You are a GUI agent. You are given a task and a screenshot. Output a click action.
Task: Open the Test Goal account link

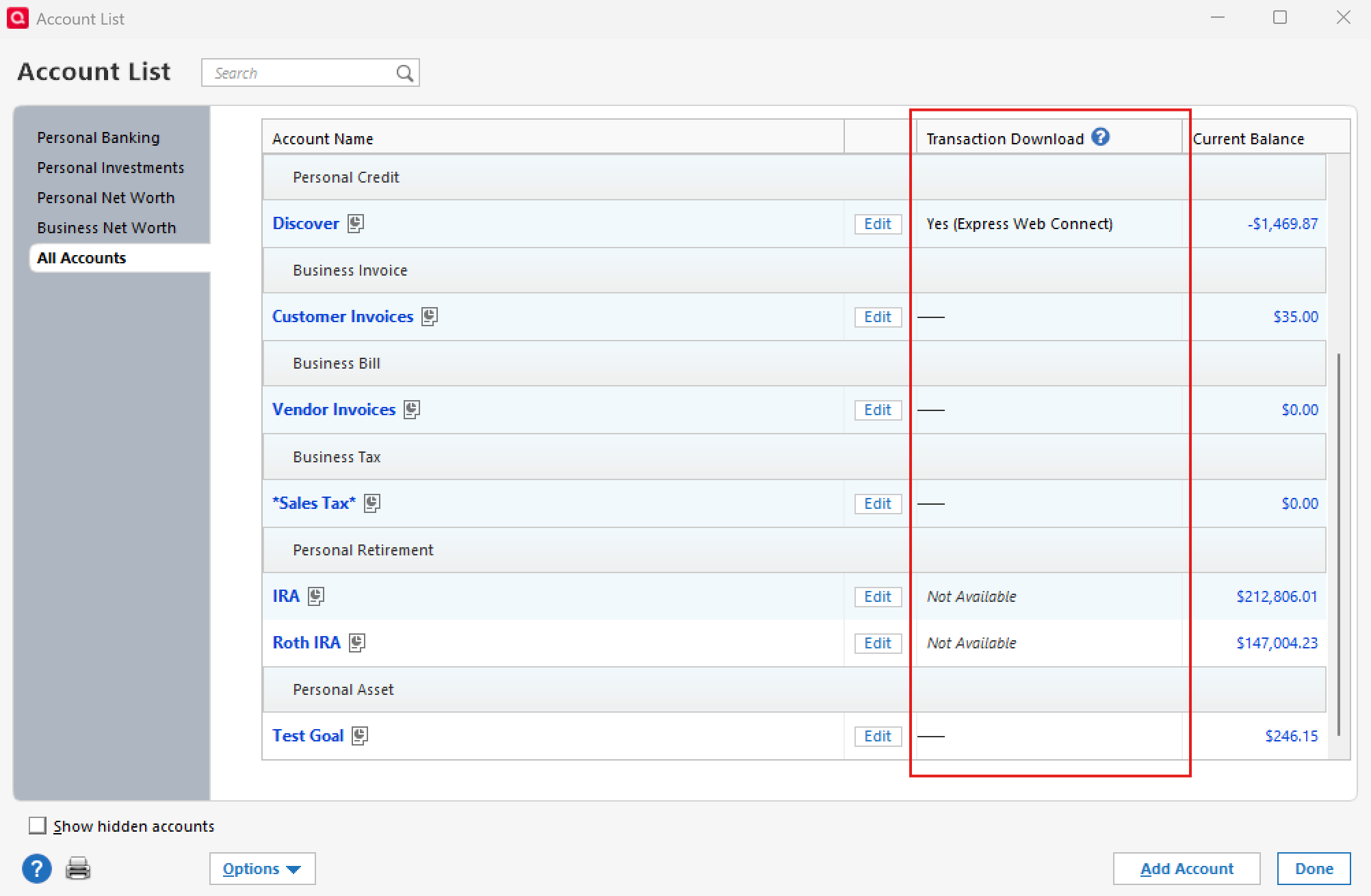click(x=308, y=736)
